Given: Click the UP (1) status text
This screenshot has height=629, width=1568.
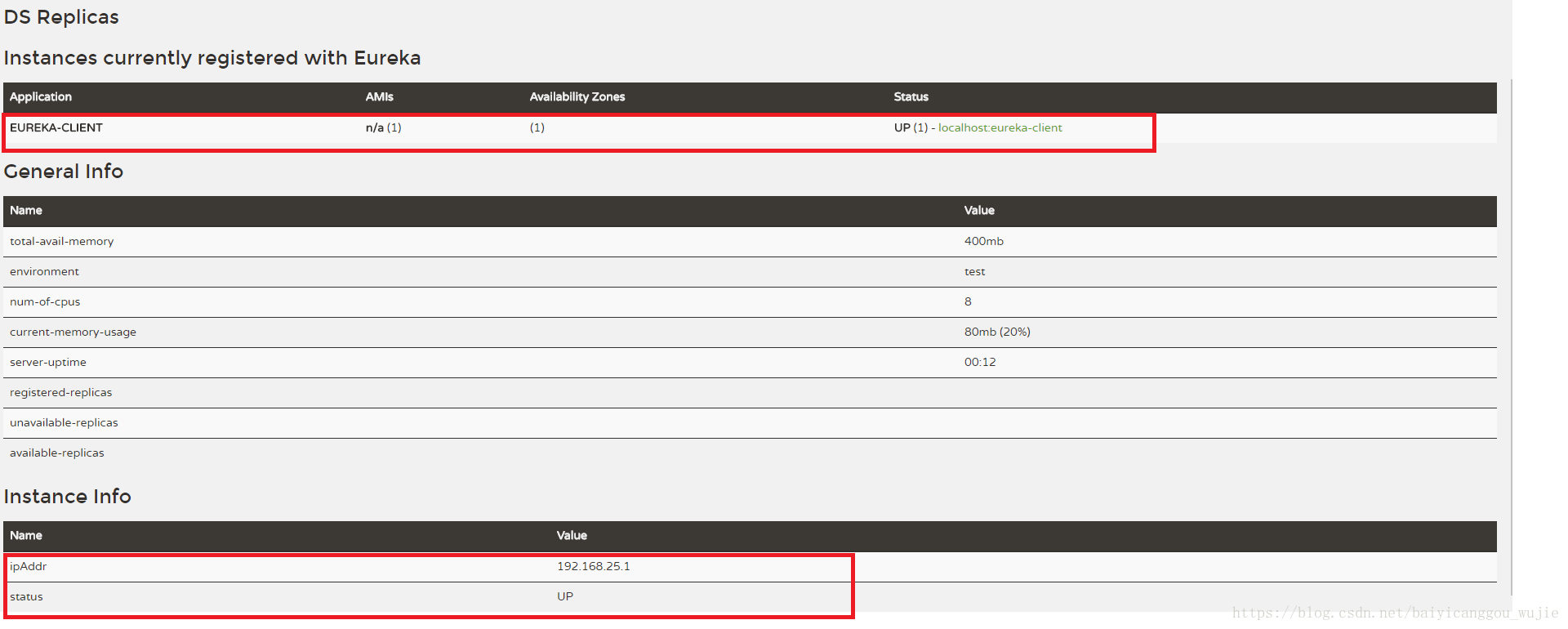Looking at the screenshot, I should [x=911, y=127].
